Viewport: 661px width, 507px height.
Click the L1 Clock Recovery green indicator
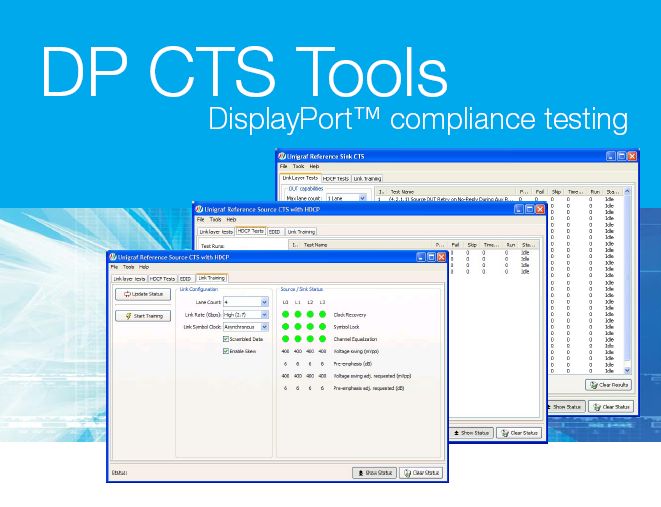pyautogui.click(x=298, y=314)
